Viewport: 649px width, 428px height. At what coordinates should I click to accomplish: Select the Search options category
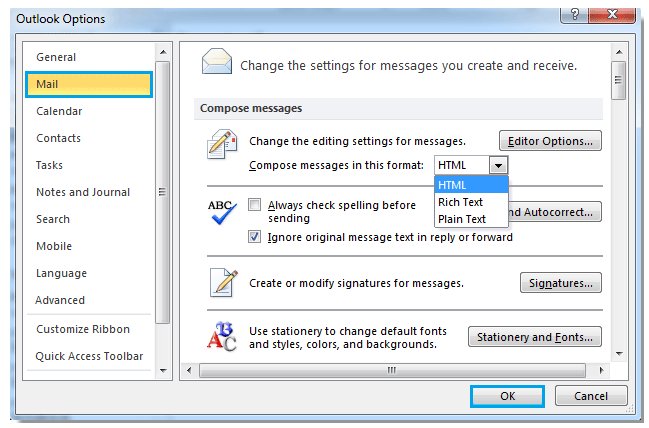tap(89, 219)
